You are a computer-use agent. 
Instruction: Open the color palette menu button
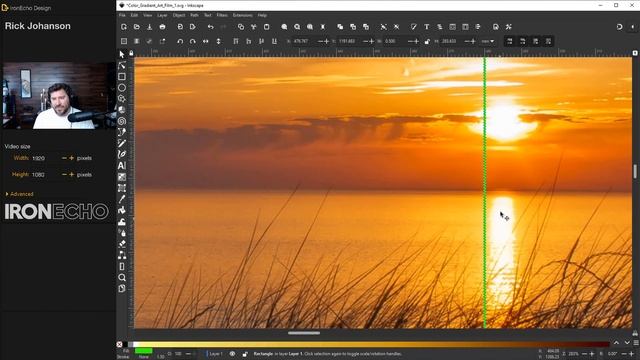click(x=636, y=343)
